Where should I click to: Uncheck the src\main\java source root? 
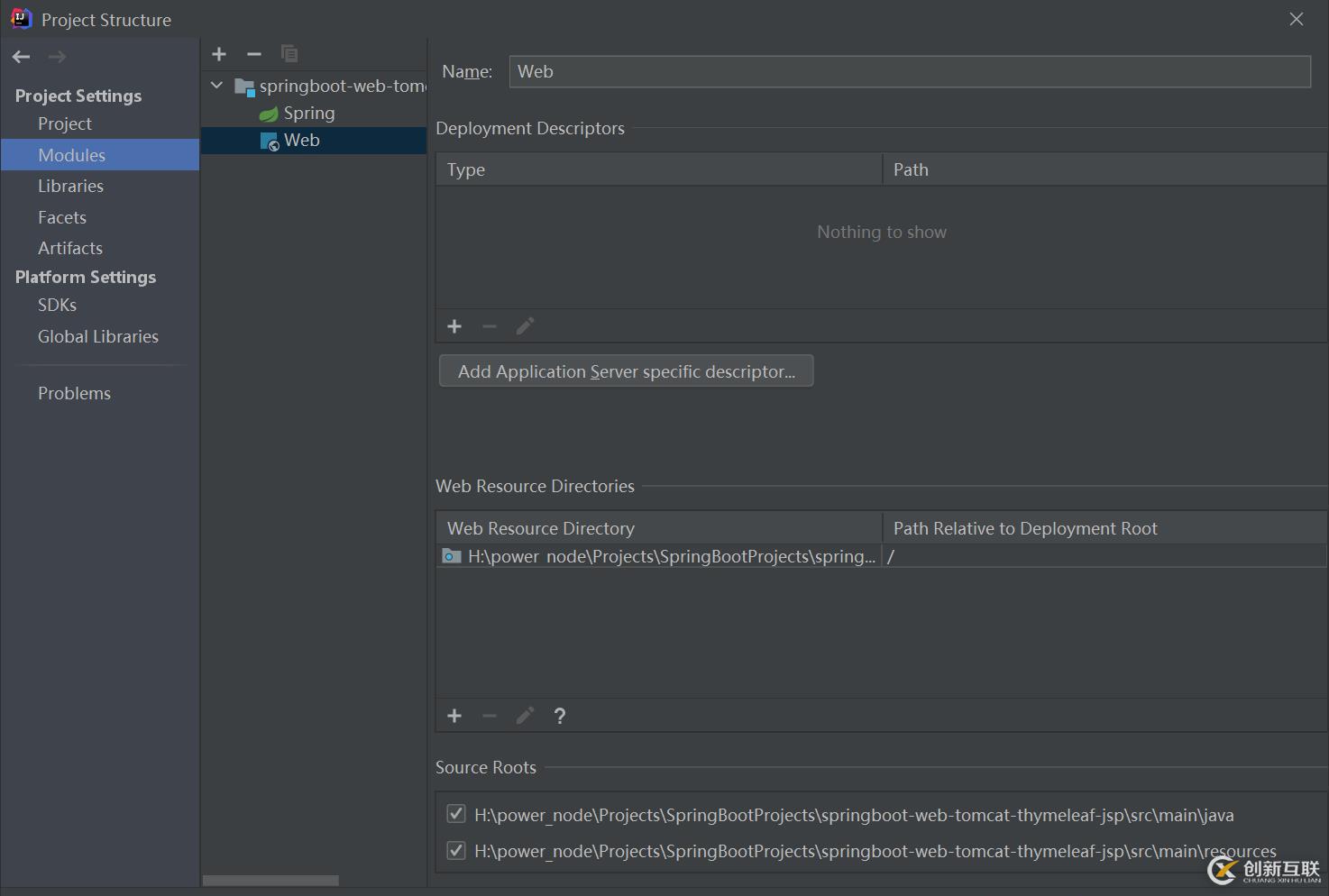tap(456, 814)
